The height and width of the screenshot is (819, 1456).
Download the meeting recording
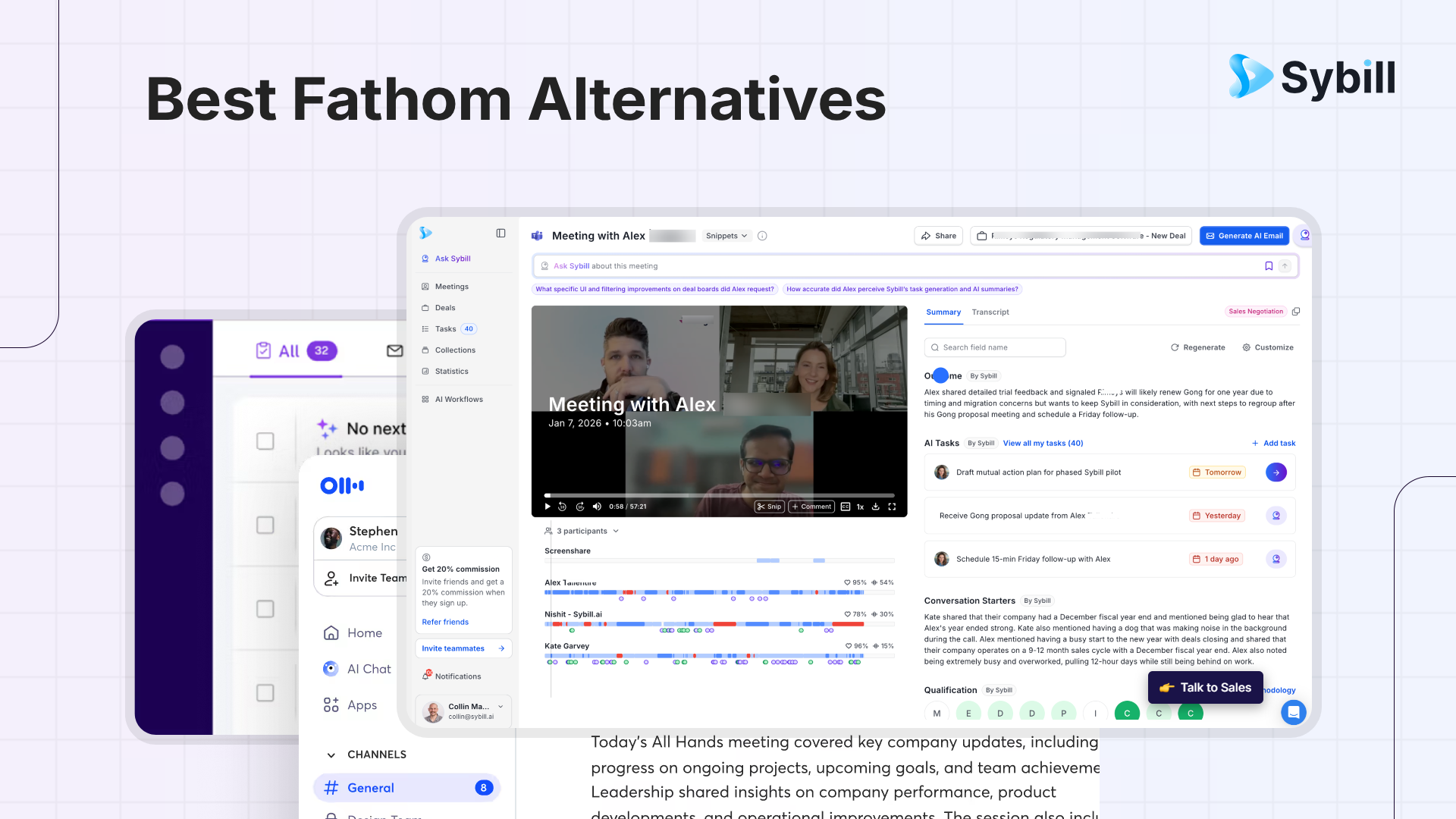pos(876,507)
